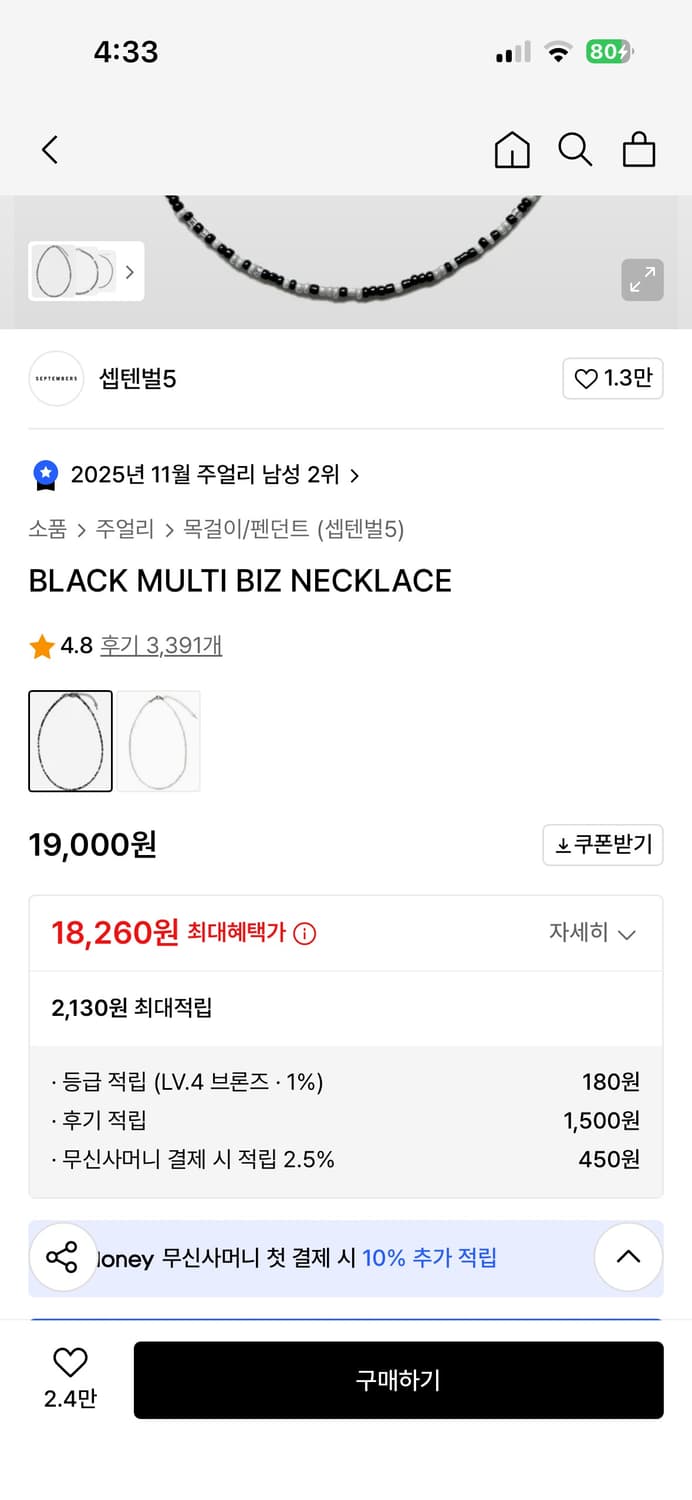Expand product image to fullscreen
The width and height of the screenshot is (692, 1500).
point(642,281)
